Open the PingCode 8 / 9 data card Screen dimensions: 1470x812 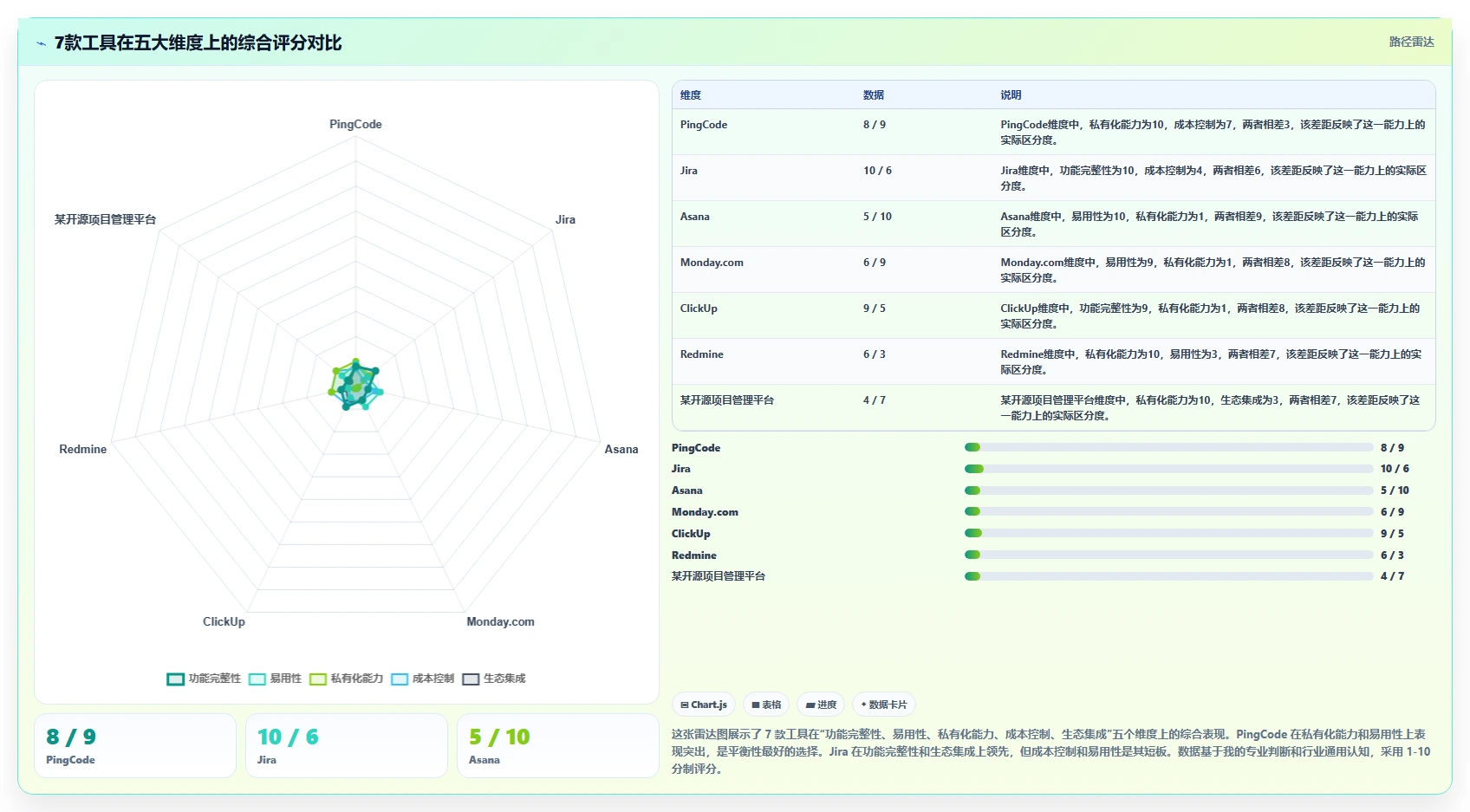pos(135,745)
